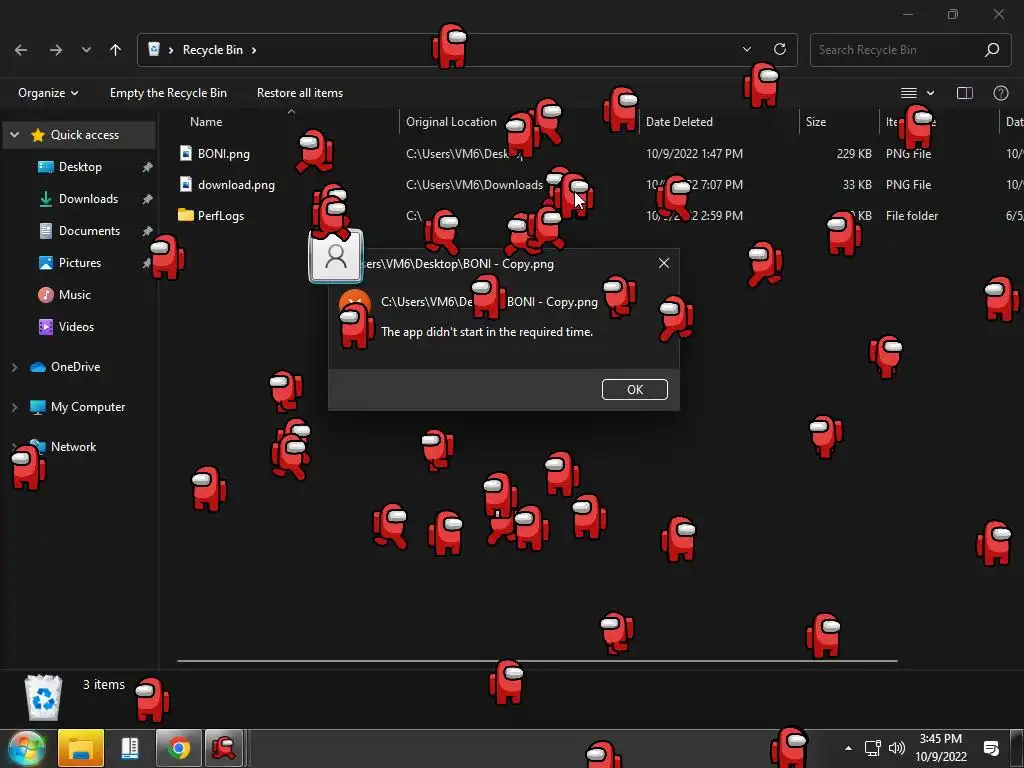Select OneDrive in navigation pane
Image resolution: width=1024 pixels, height=768 pixels.
(x=76, y=366)
